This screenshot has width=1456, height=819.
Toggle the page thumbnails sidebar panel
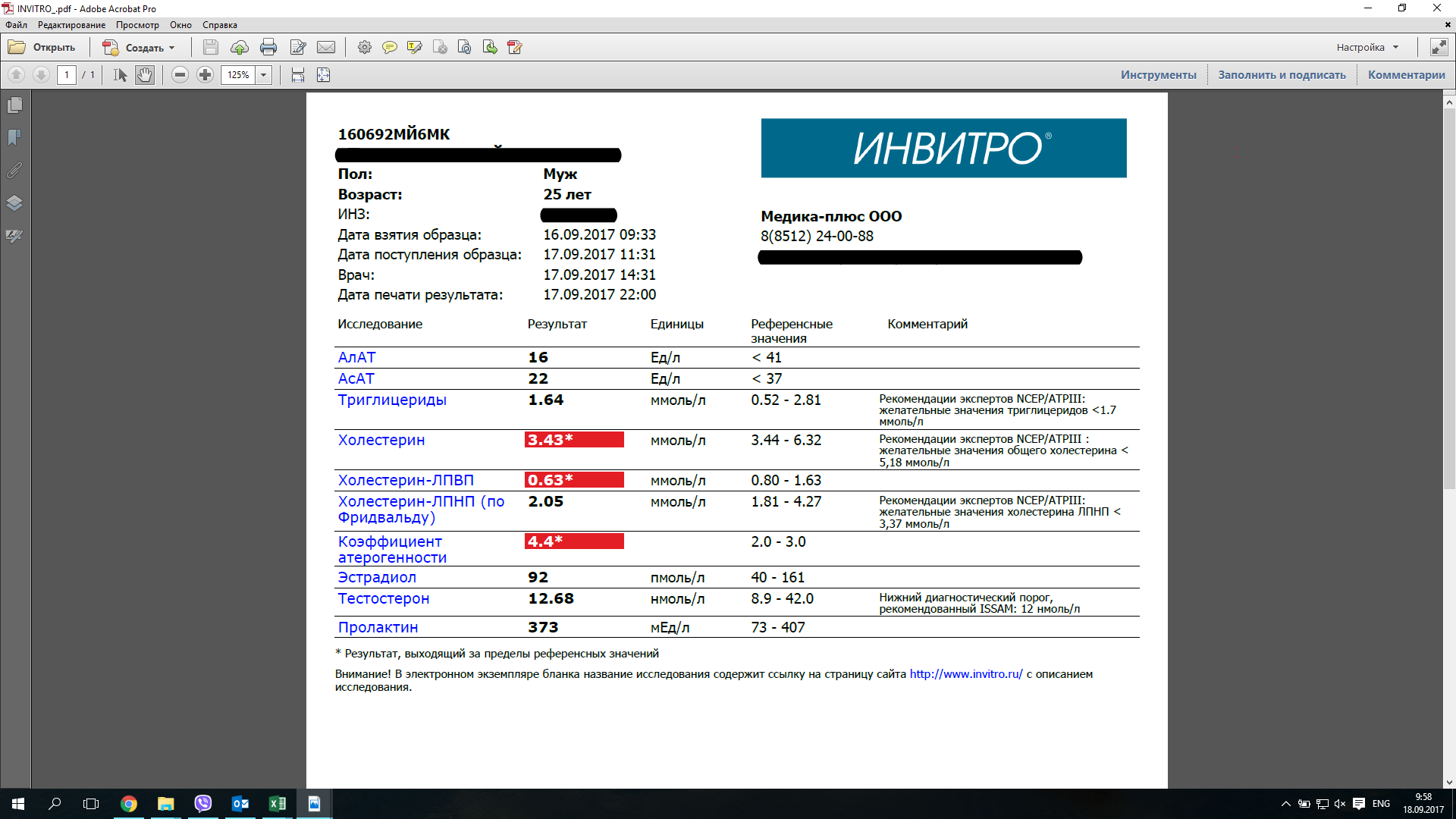point(14,105)
